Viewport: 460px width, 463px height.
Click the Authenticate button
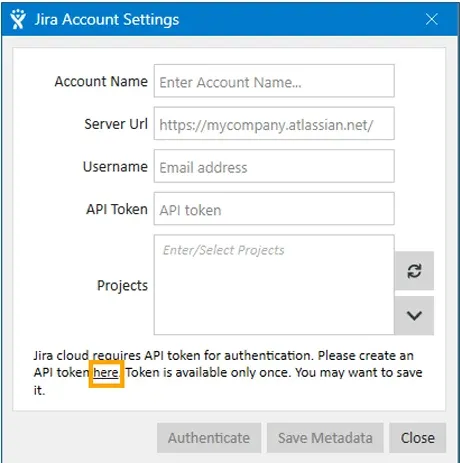(x=209, y=438)
